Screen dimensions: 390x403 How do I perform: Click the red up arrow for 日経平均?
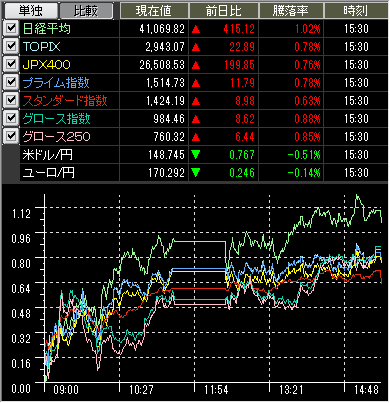click(x=196, y=29)
